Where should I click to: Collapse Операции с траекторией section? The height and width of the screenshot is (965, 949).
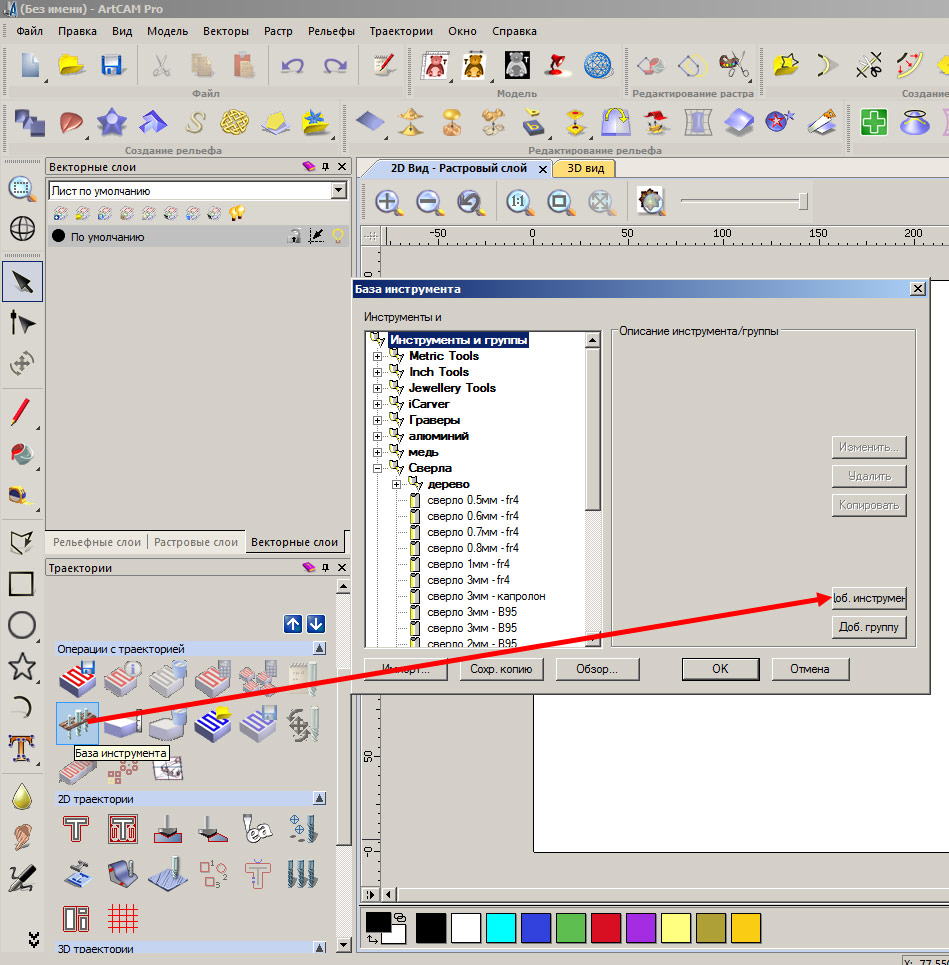(319, 648)
